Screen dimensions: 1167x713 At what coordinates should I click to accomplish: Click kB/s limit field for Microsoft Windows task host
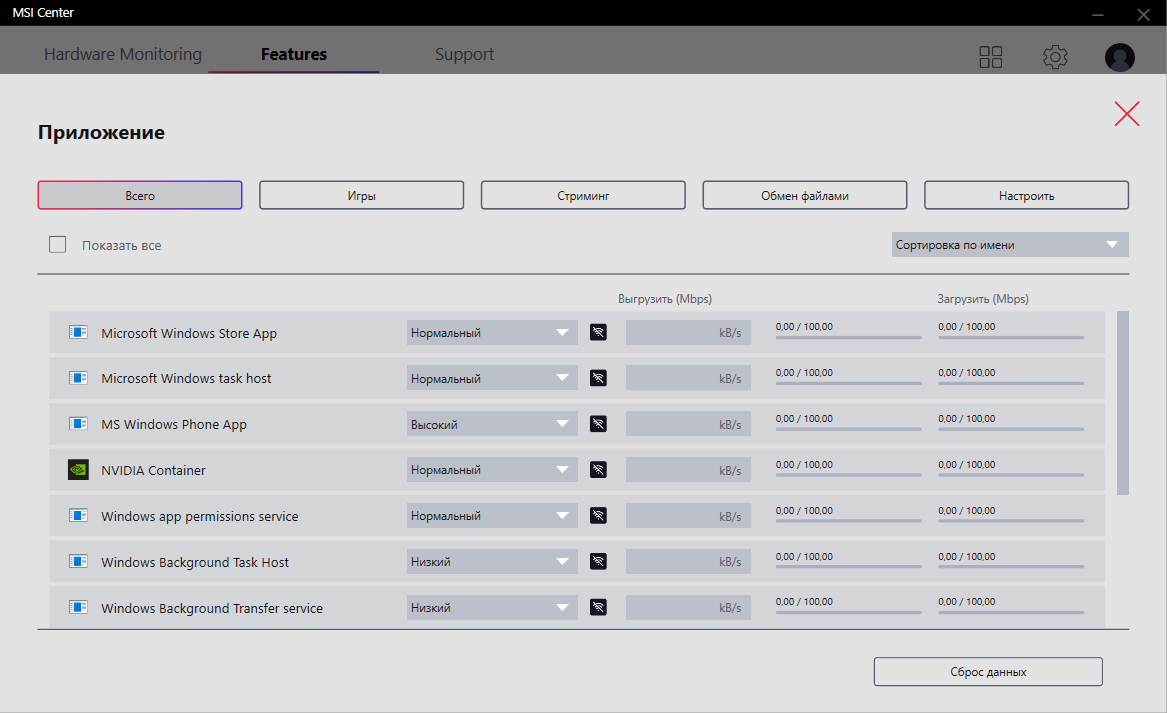pyautogui.click(x=688, y=378)
